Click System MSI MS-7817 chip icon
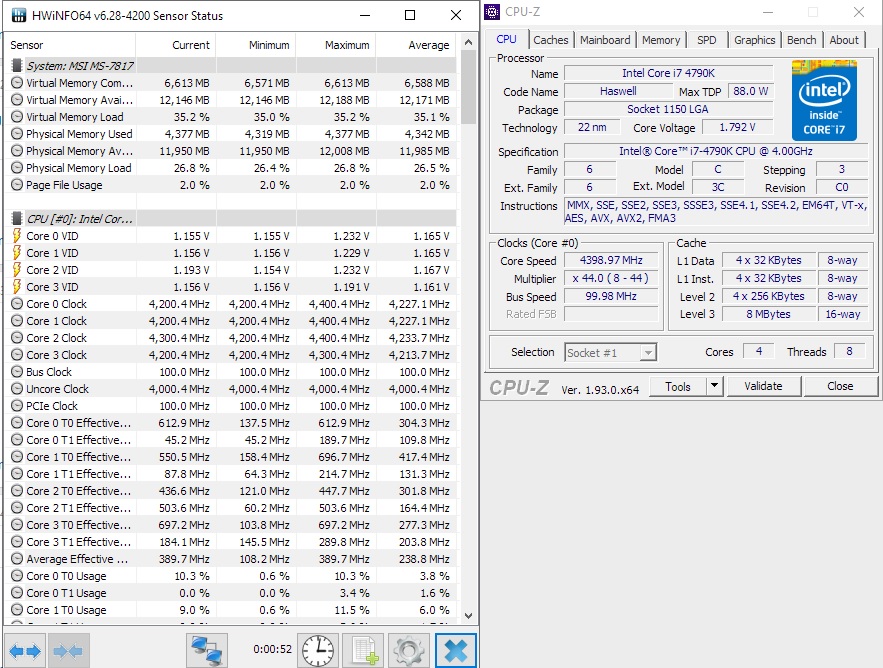Viewport: 883px width, 668px height. coord(17,65)
